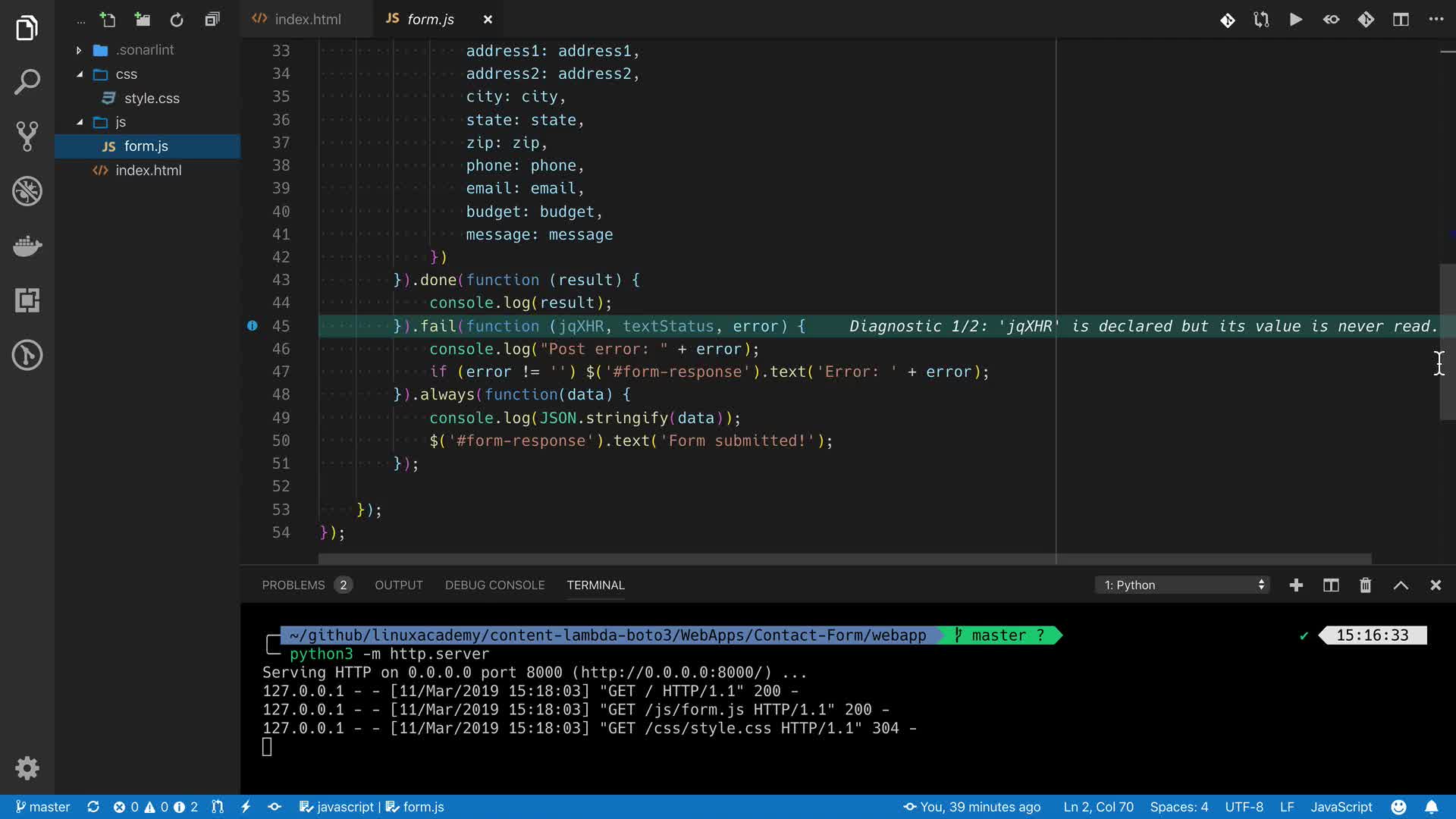Viewport: 1456px width, 819px height.
Task: Click the editor horizontal scrollbar
Action: click(844, 559)
